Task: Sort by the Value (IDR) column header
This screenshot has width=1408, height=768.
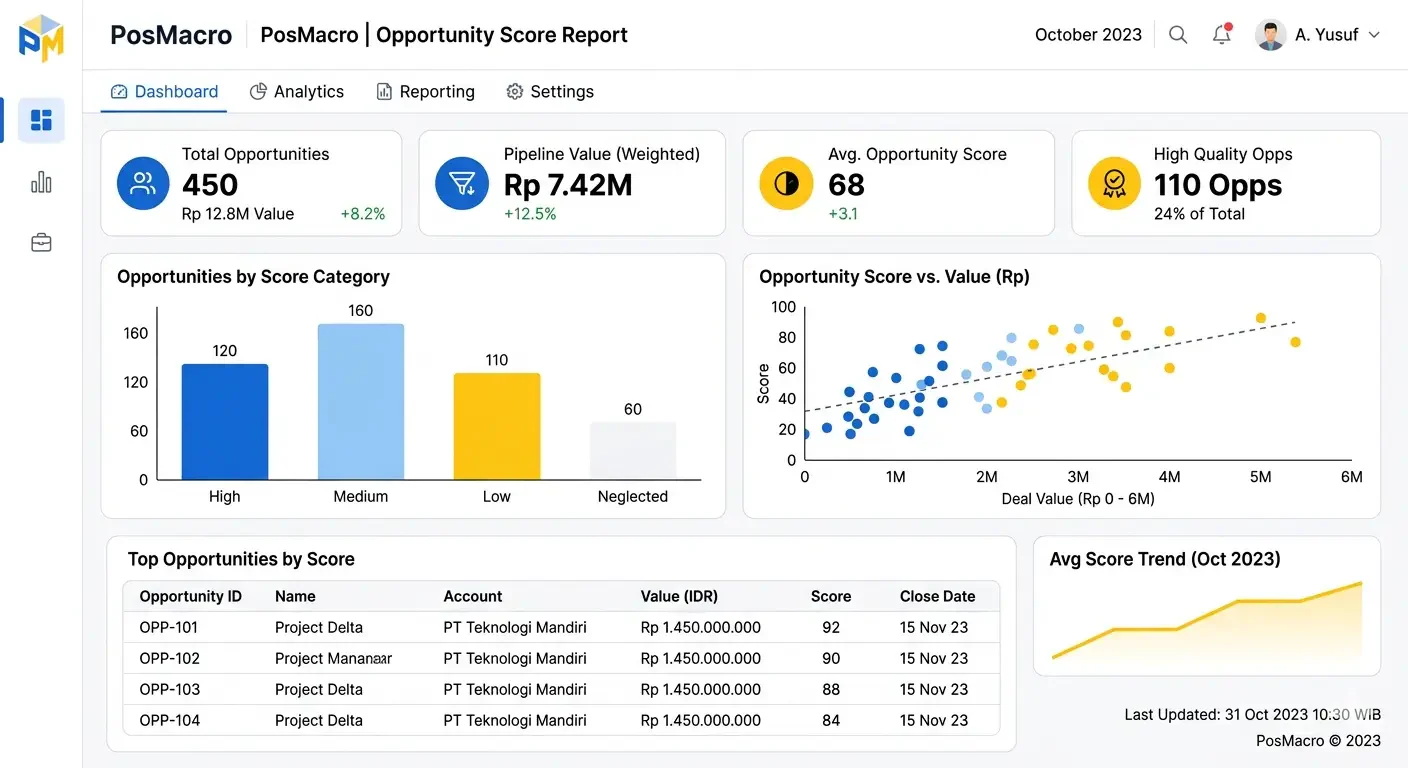Action: click(x=679, y=597)
